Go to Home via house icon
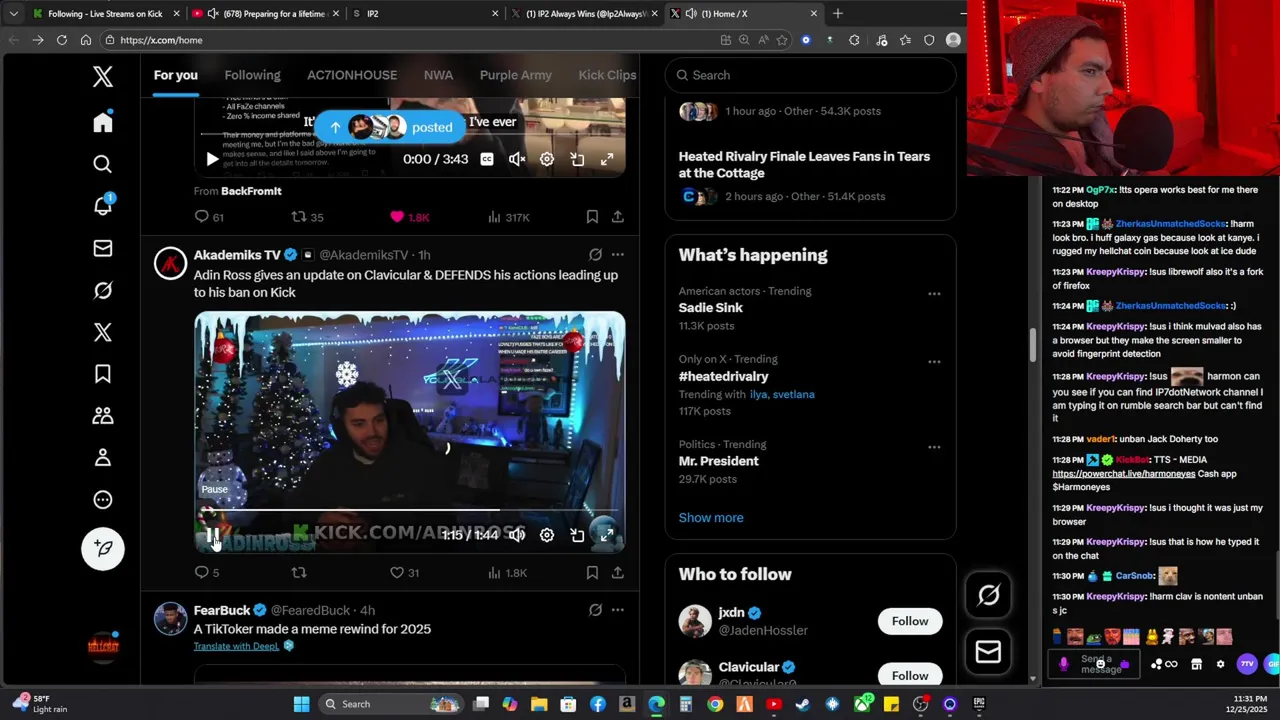Image resolution: width=1280 pixels, height=720 pixels. pyautogui.click(x=102, y=122)
